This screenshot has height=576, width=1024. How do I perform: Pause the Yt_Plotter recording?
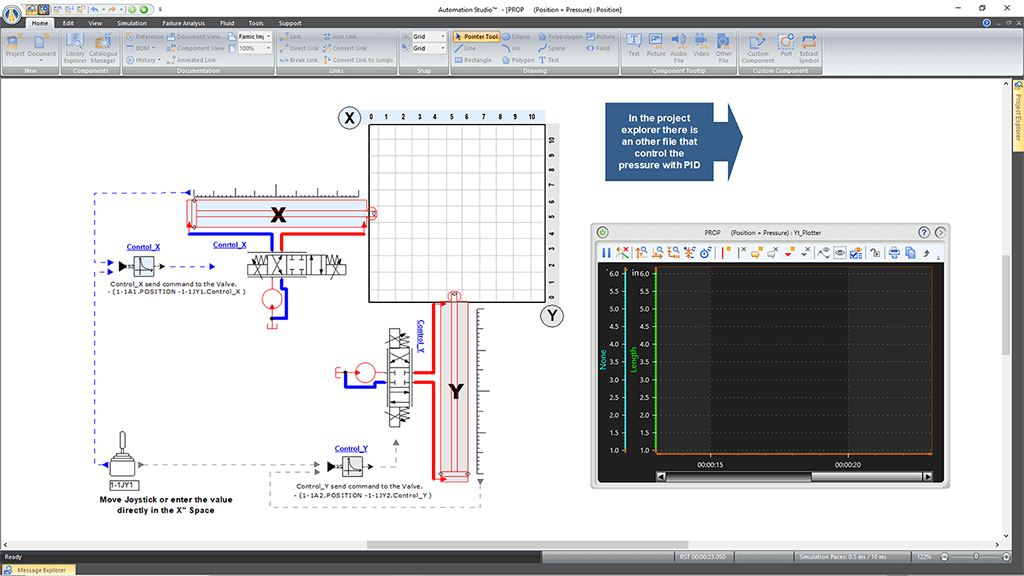(x=606, y=253)
